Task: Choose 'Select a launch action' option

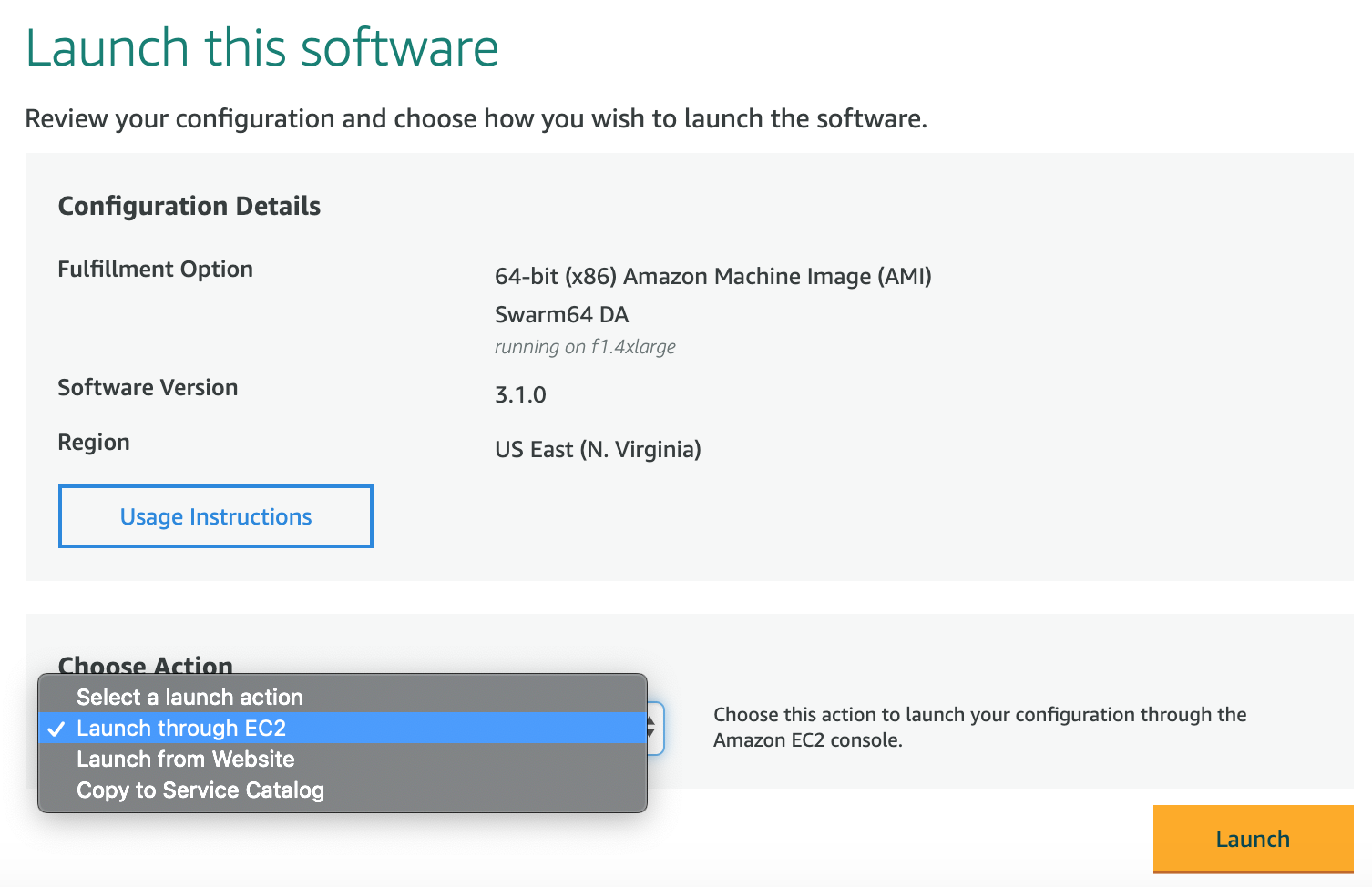Action: tap(343, 697)
